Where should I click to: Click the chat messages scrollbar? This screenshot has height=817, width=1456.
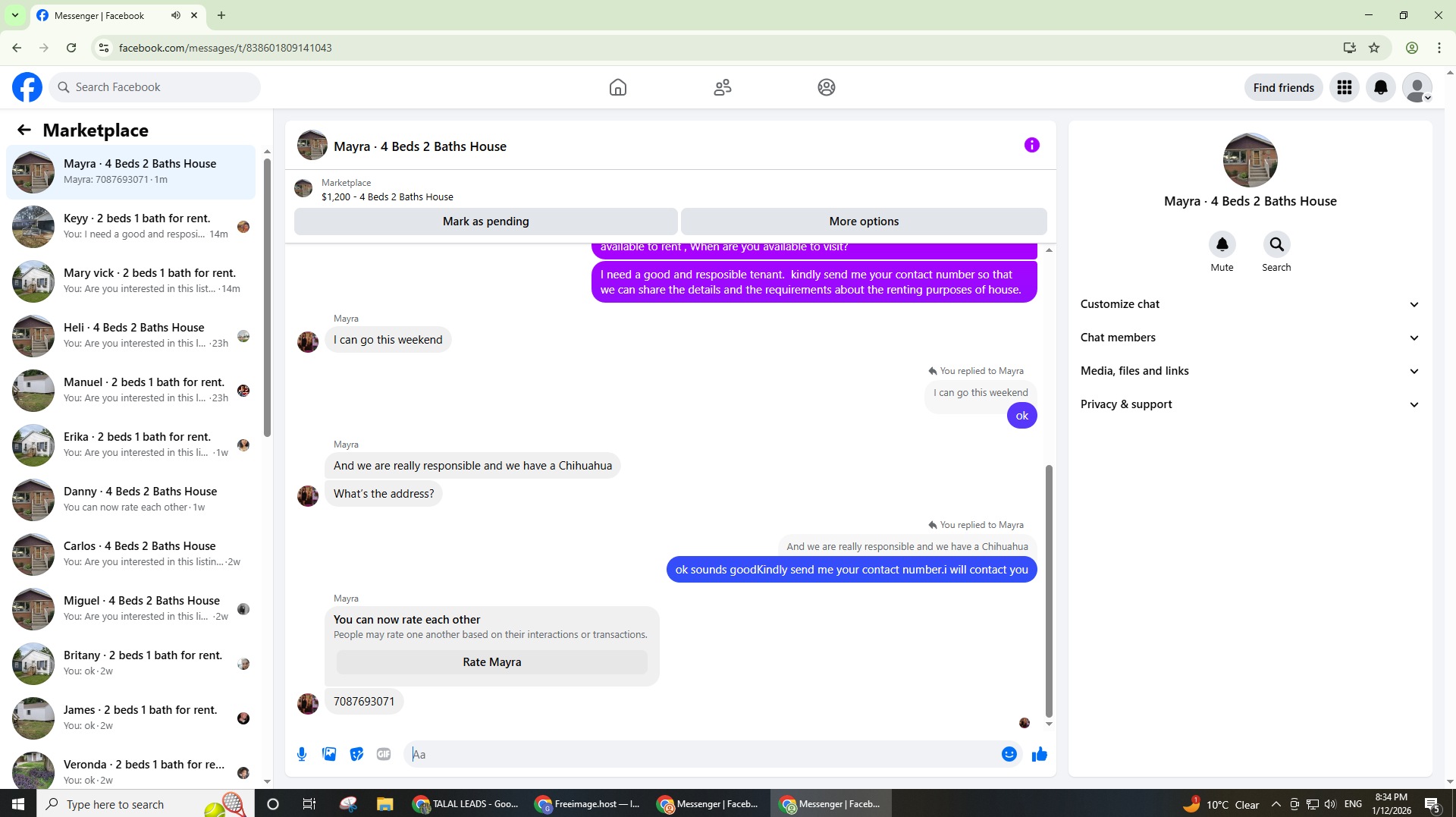1049,591
